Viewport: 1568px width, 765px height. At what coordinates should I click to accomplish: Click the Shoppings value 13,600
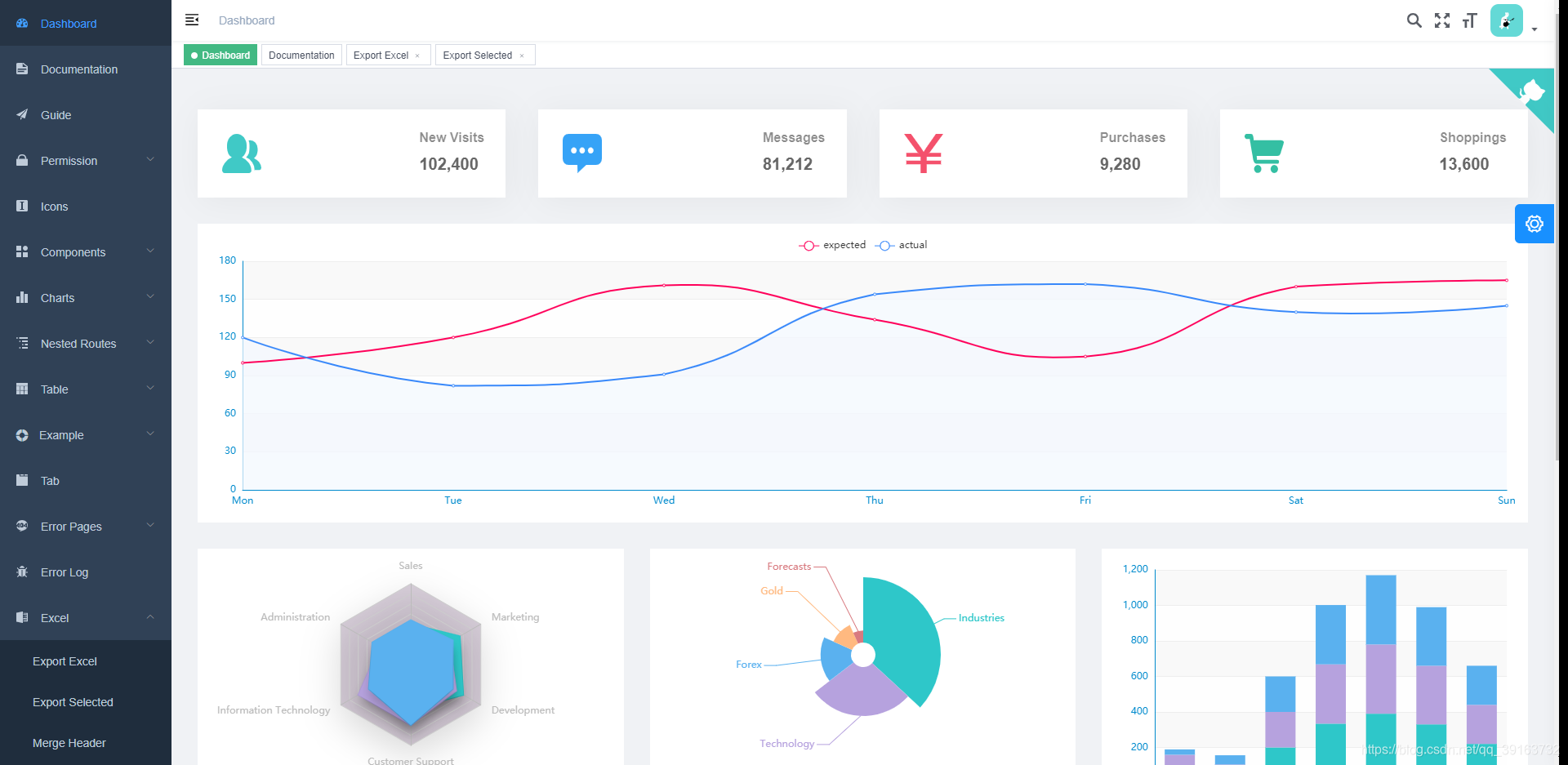[x=1463, y=164]
